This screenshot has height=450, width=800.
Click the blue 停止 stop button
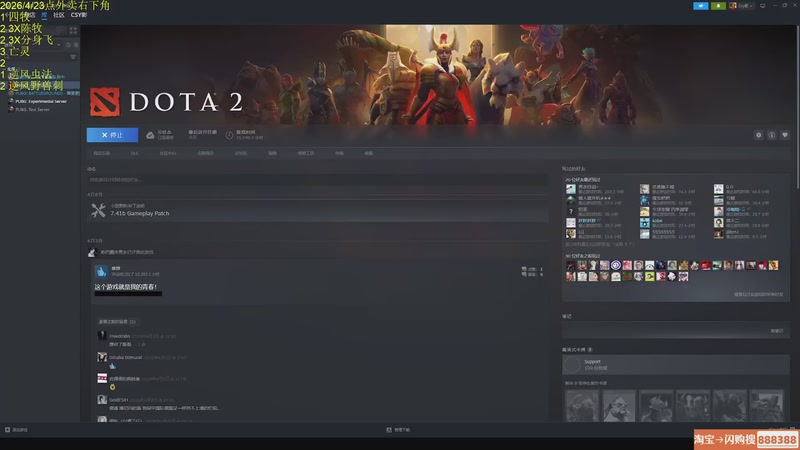pyautogui.click(x=112, y=135)
